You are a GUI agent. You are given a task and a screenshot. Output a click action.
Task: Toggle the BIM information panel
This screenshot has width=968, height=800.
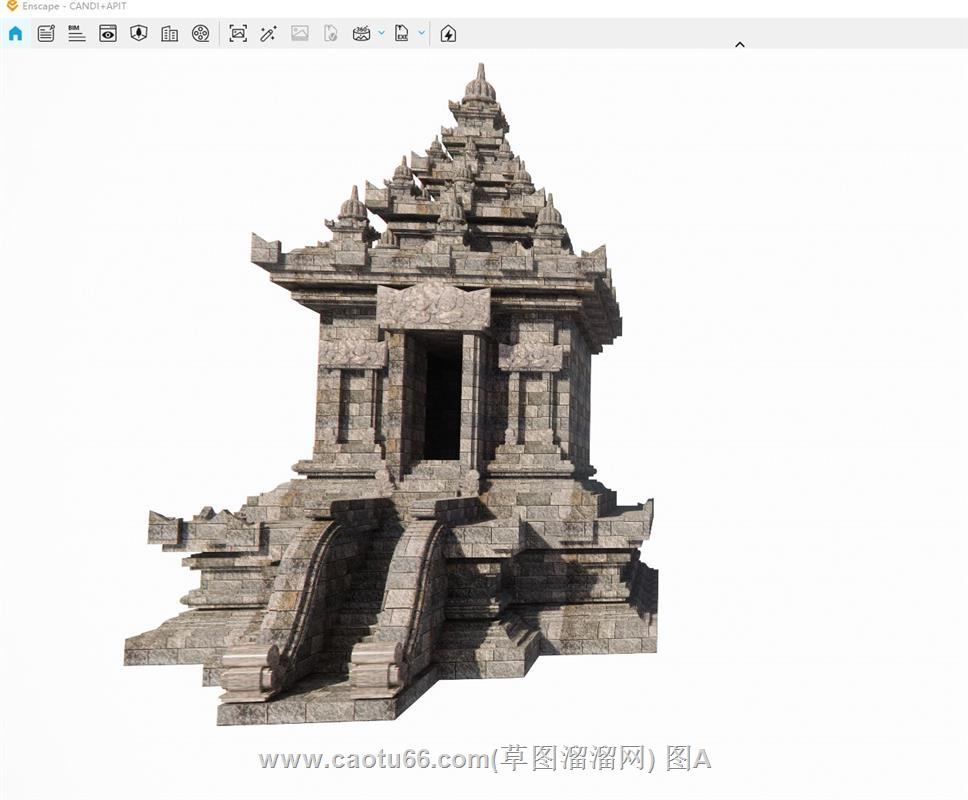[x=77, y=33]
